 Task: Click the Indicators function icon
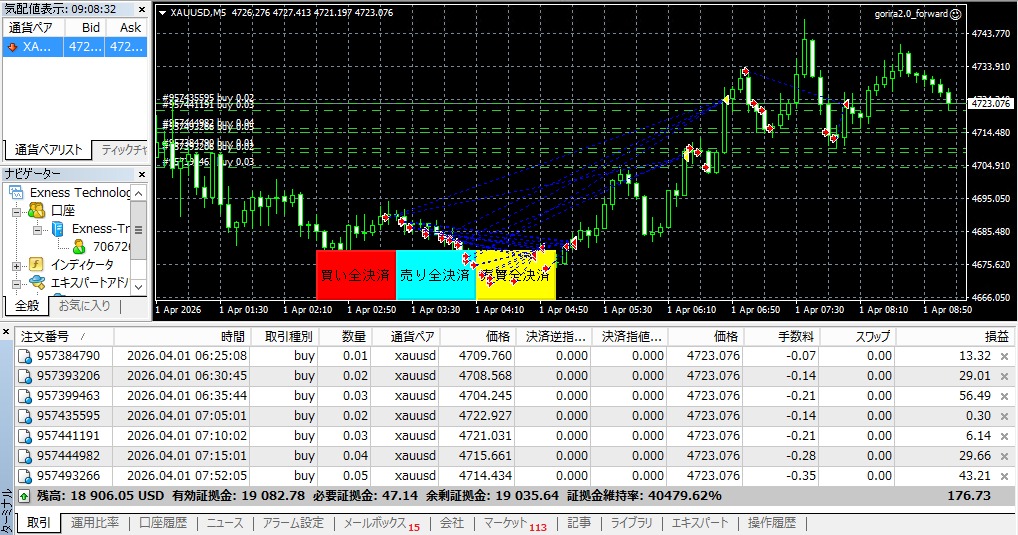click(36, 264)
